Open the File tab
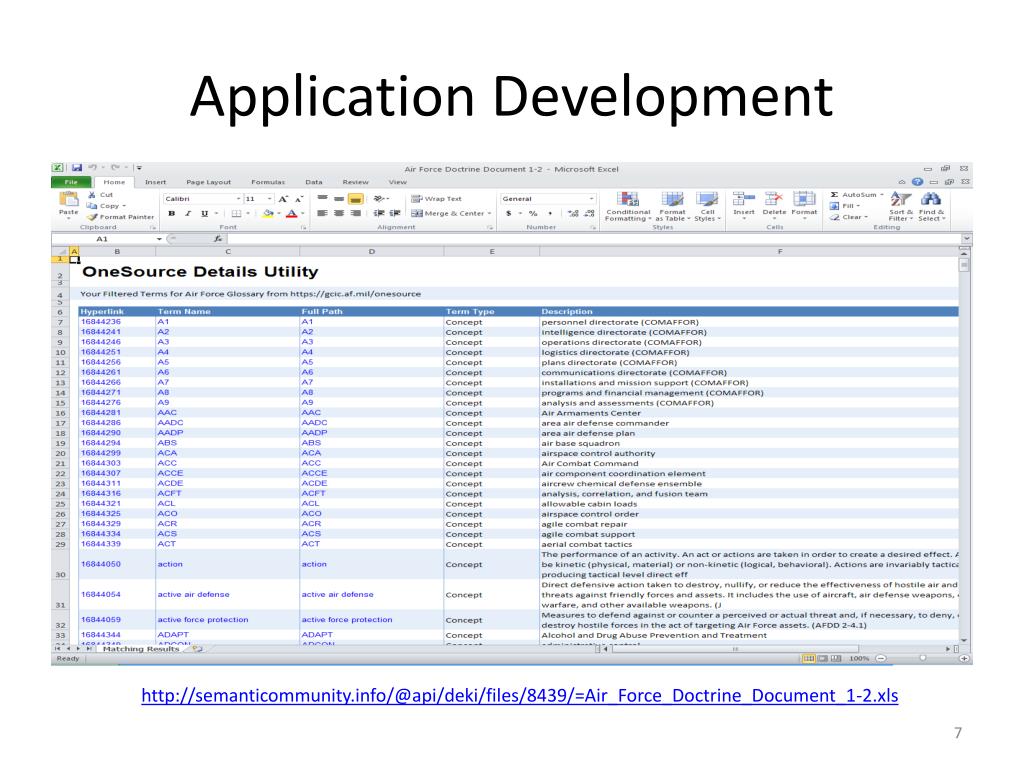The height and width of the screenshot is (768, 1024). [71, 182]
